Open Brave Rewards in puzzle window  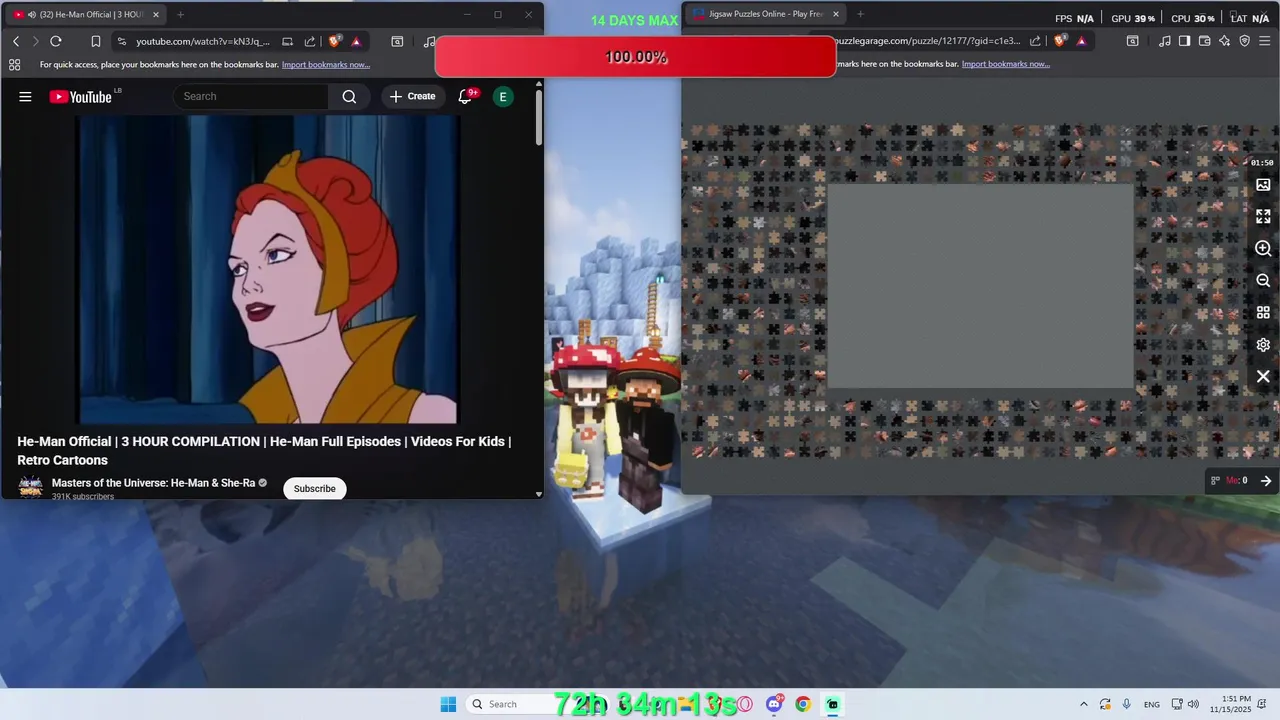click(x=1081, y=41)
